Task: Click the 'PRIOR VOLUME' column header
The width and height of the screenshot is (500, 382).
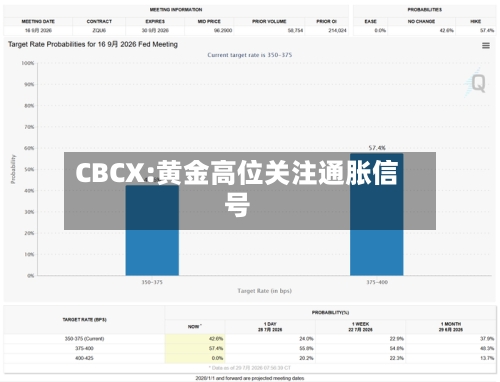Action: click(269, 21)
